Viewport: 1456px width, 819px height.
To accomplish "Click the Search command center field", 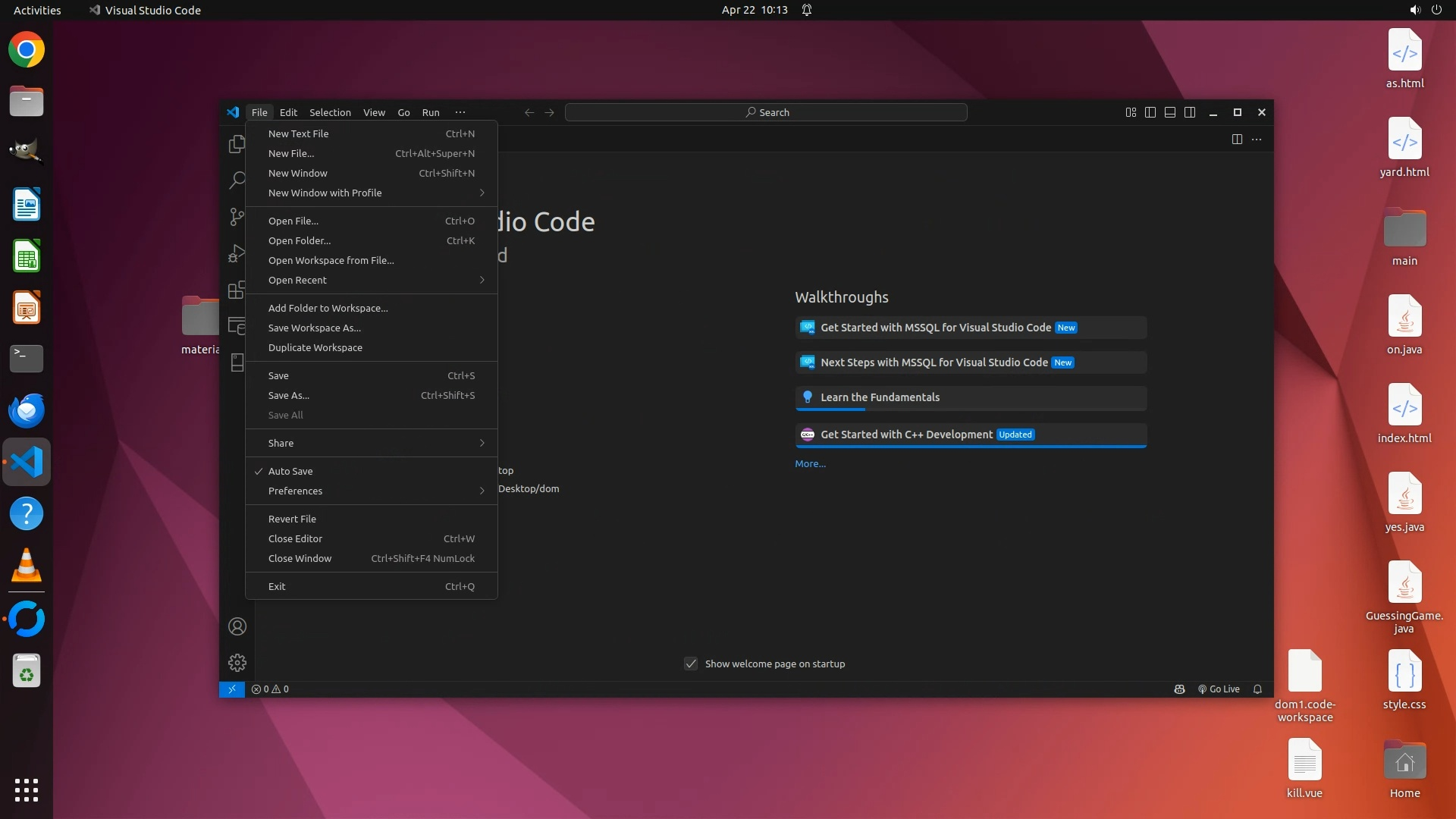I will click(766, 112).
